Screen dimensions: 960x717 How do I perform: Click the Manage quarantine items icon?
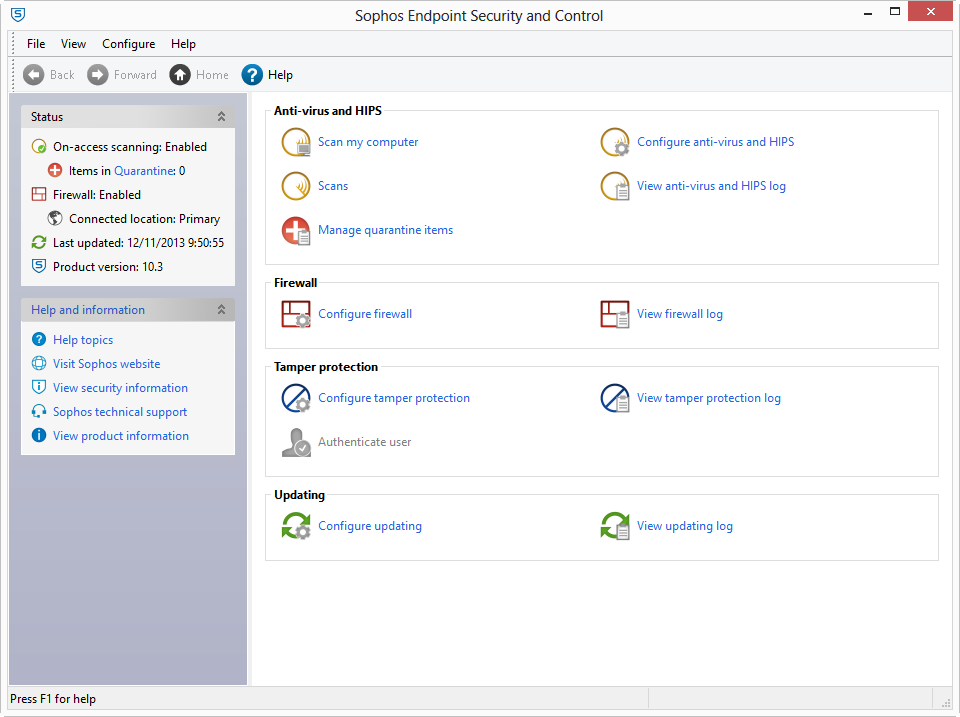(x=296, y=231)
